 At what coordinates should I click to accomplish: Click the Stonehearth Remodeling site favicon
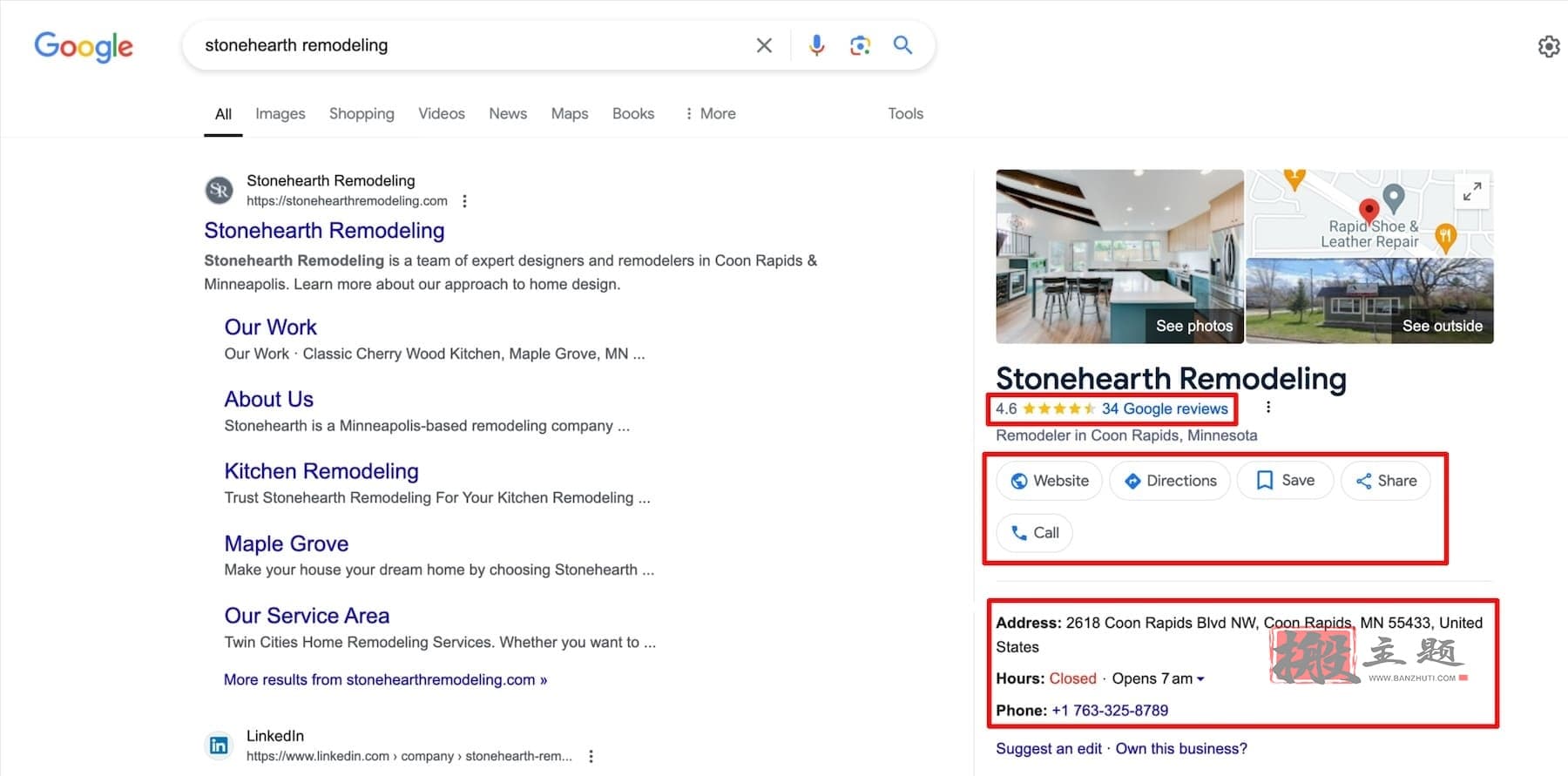click(219, 190)
